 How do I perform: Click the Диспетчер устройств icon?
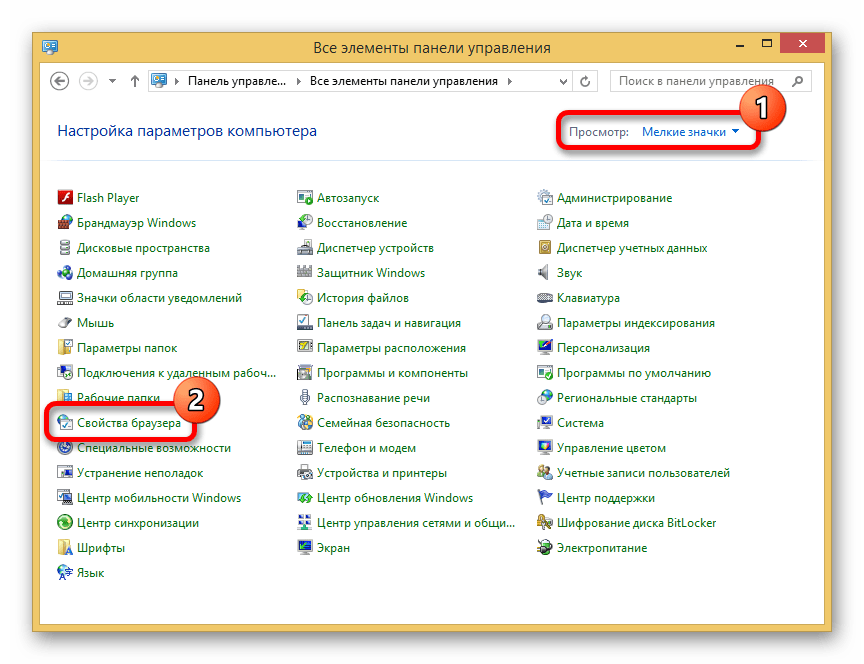(x=305, y=247)
